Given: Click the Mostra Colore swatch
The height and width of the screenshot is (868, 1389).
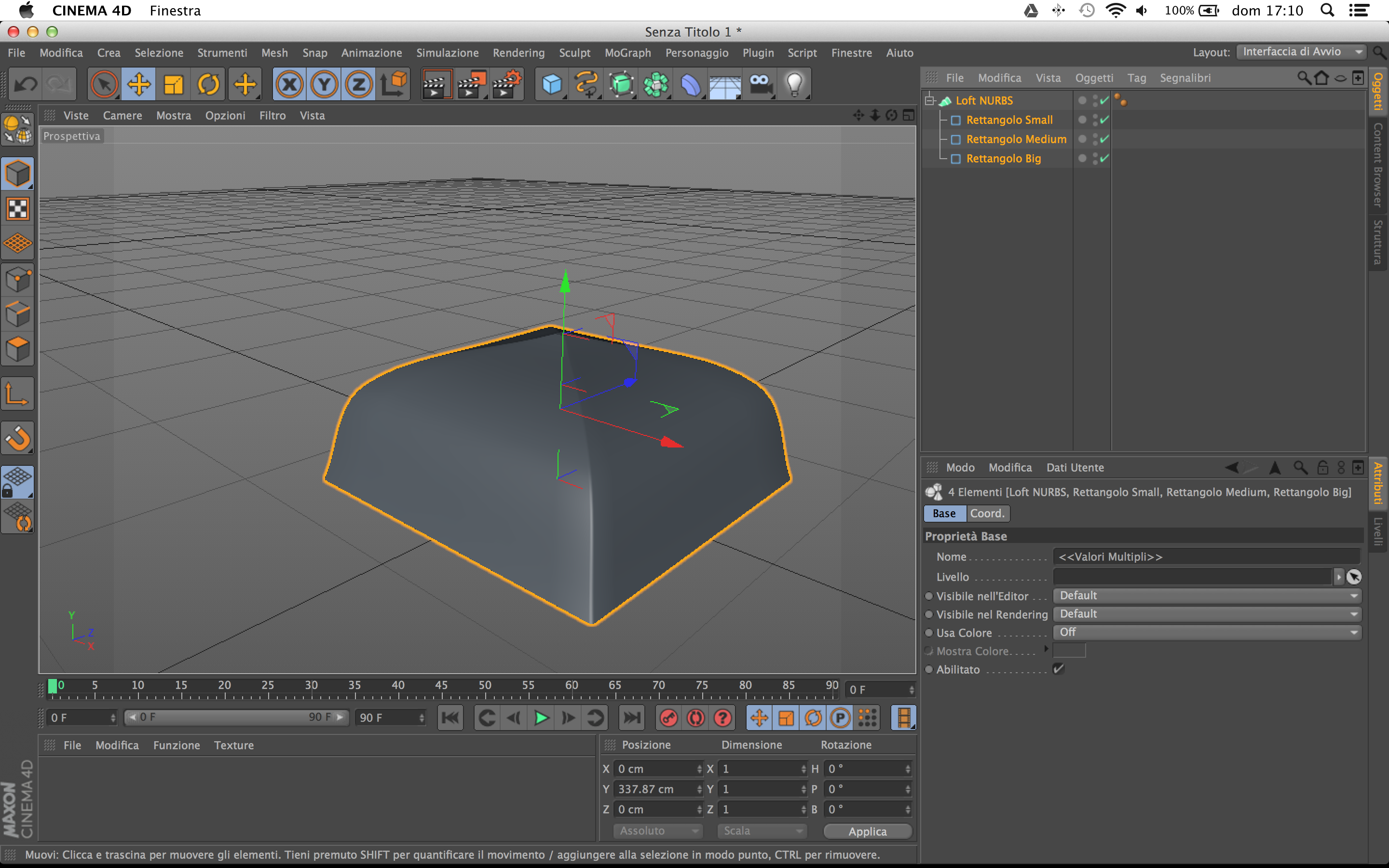Looking at the screenshot, I should click(1069, 651).
